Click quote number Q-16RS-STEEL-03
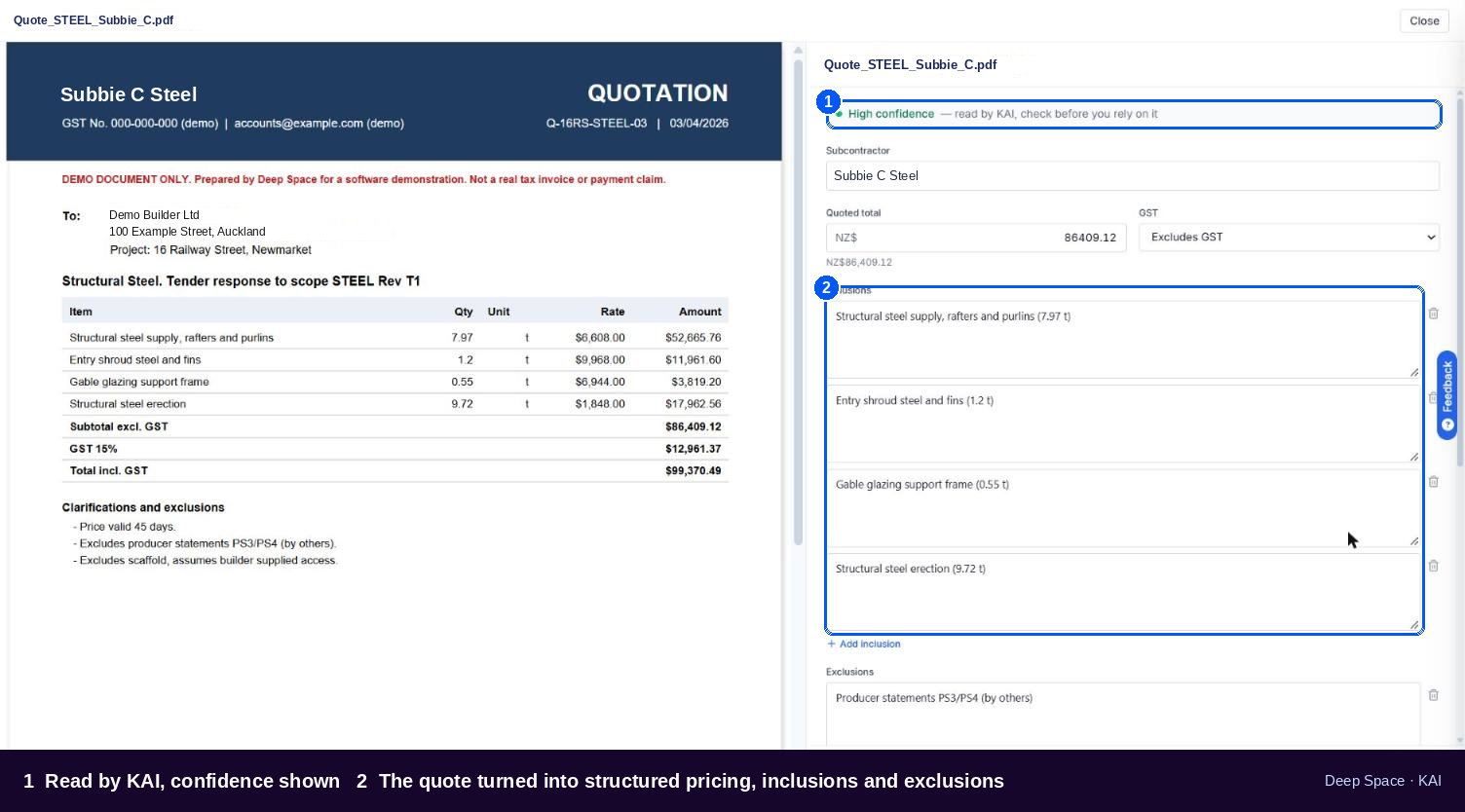Image resolution: width=1465 pixels, height=812 pixels. pos(596,124)
